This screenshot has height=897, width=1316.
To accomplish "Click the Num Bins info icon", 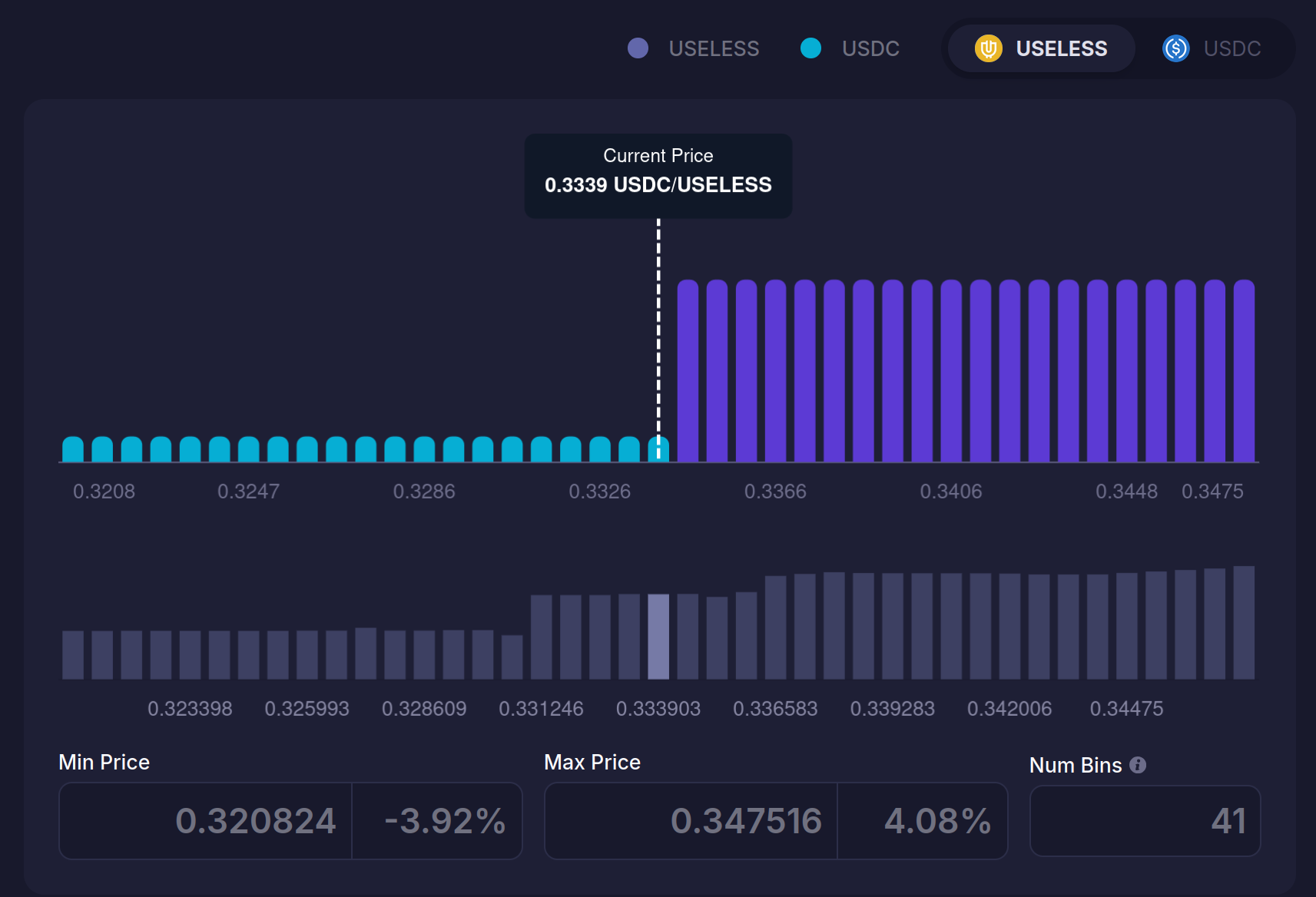I will click(1138, 765).
